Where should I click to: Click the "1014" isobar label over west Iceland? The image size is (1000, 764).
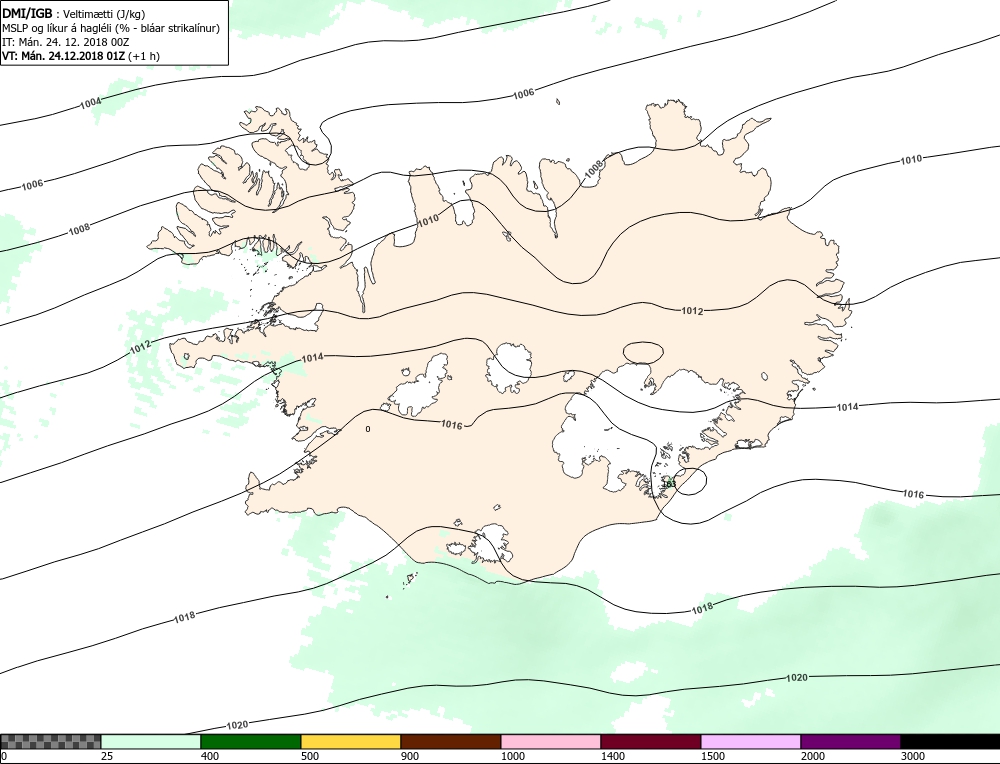[312, 358]
